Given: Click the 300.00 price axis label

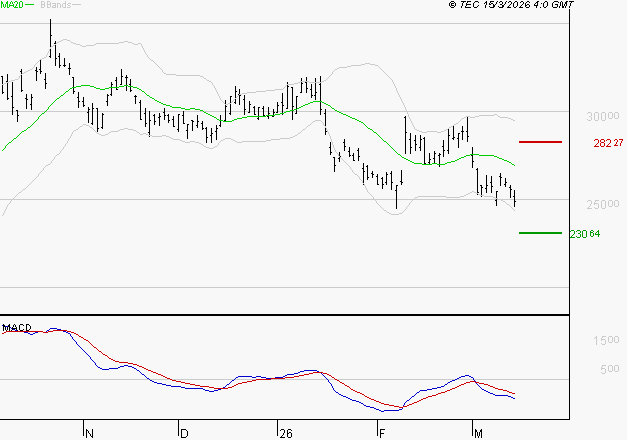Looking at the screenshot, I should (x=603, y=116).
